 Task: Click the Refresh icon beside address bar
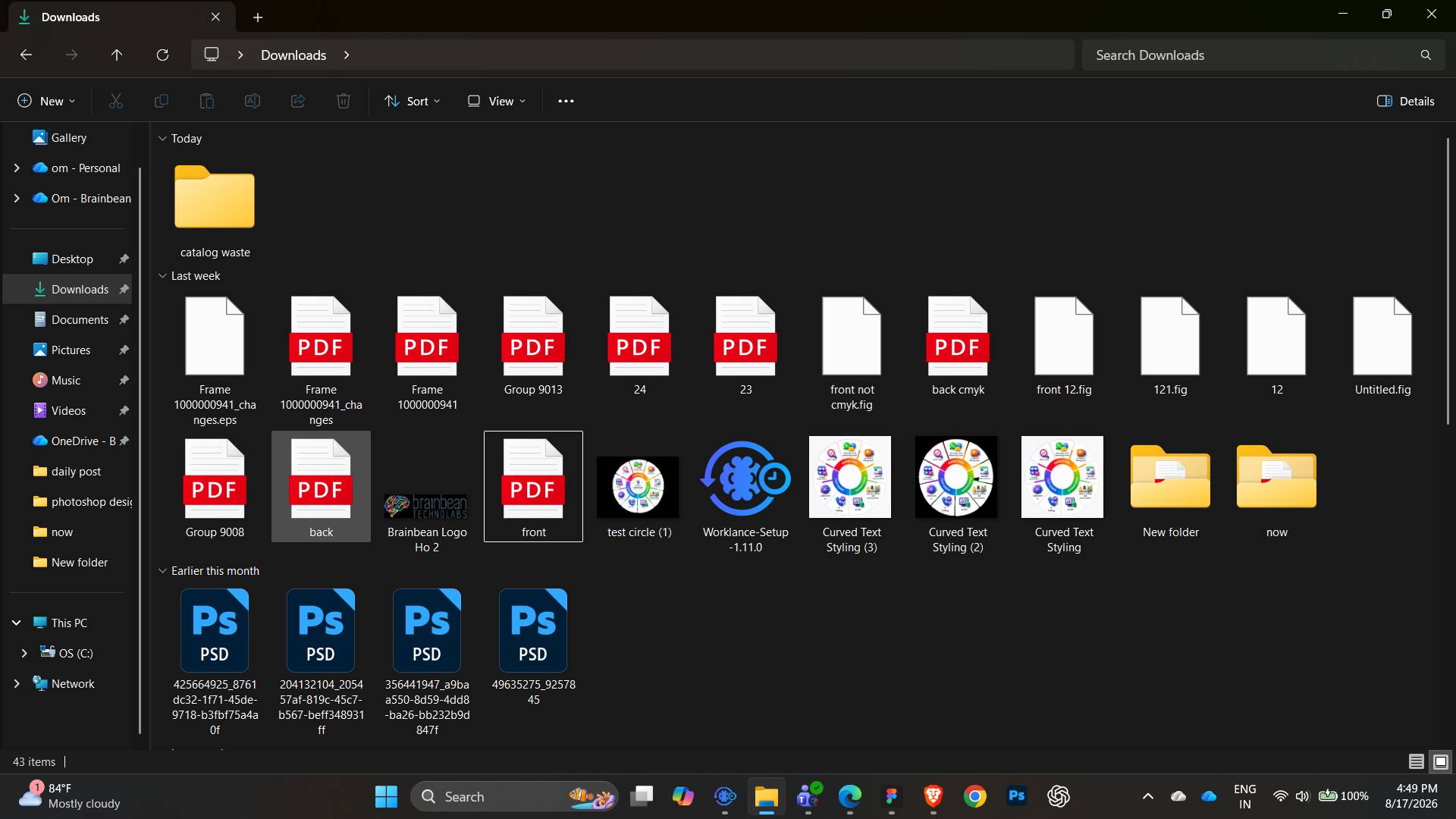click(162, 55)
